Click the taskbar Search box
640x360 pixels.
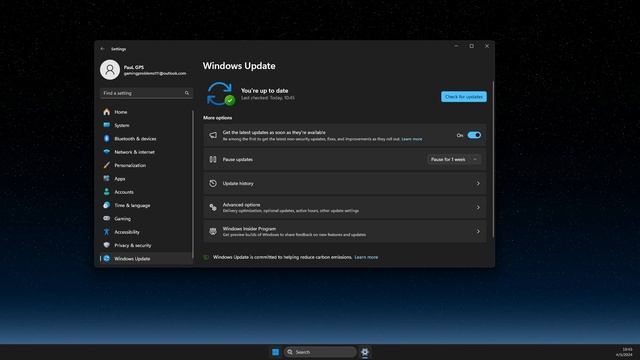320,352
